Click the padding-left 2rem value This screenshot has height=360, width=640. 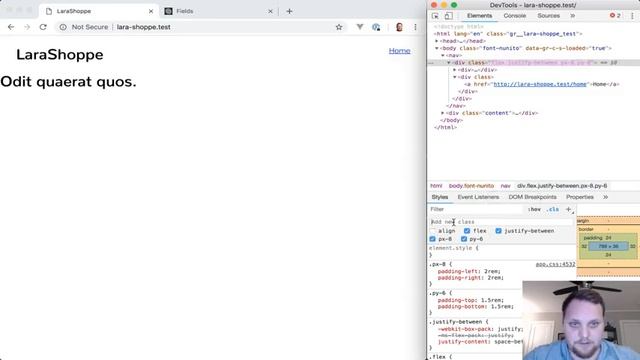492,271
